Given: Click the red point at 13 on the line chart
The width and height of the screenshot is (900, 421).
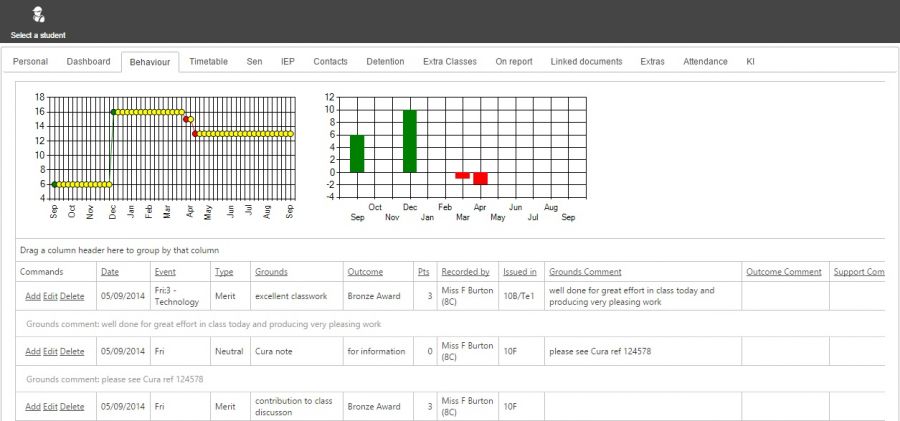Looking at the screenshot, I should [x=195, y=134].
